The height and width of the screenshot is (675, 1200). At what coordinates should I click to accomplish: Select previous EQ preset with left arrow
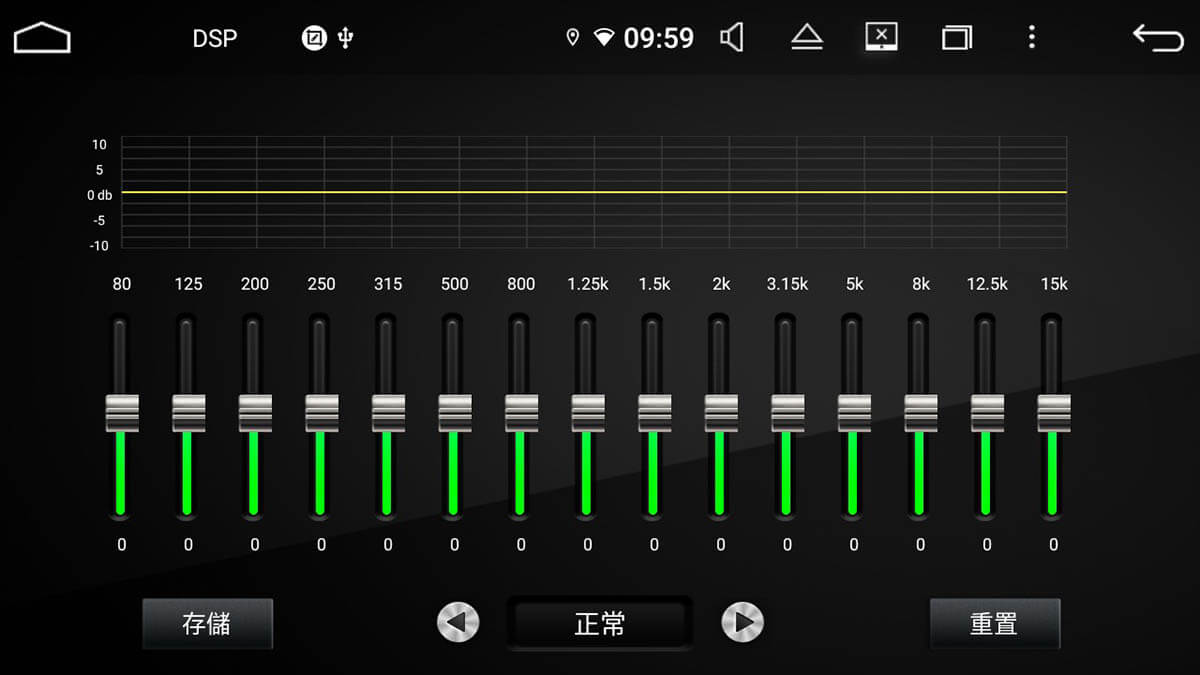pyautogui.click(x=458, y=622)
